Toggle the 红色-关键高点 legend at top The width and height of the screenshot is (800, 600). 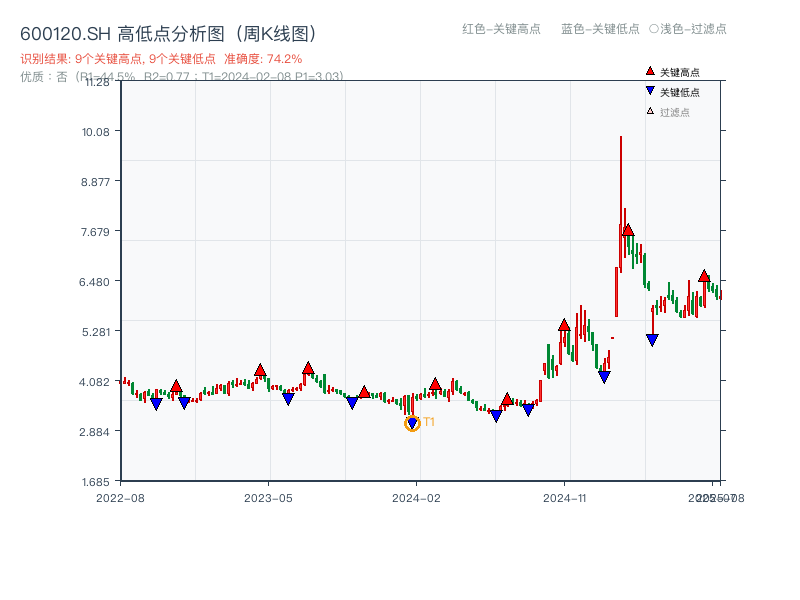pos(501,29)
